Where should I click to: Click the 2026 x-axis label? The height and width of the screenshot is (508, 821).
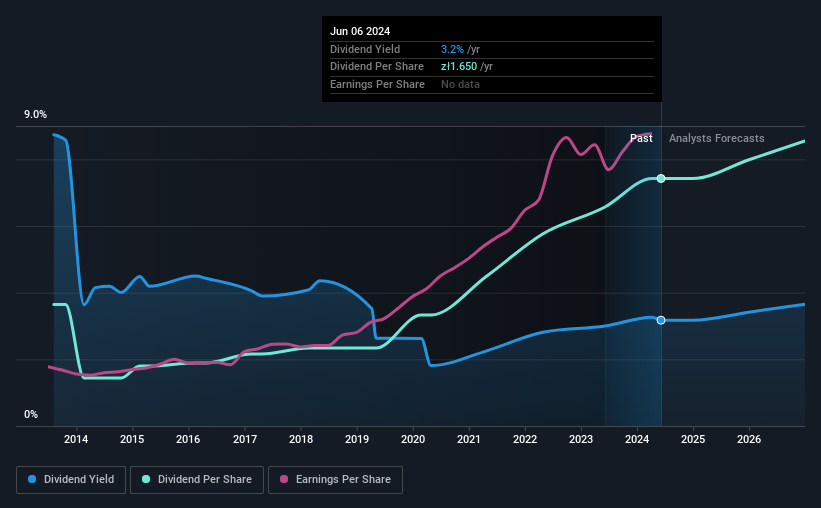(x=749, y=439)
